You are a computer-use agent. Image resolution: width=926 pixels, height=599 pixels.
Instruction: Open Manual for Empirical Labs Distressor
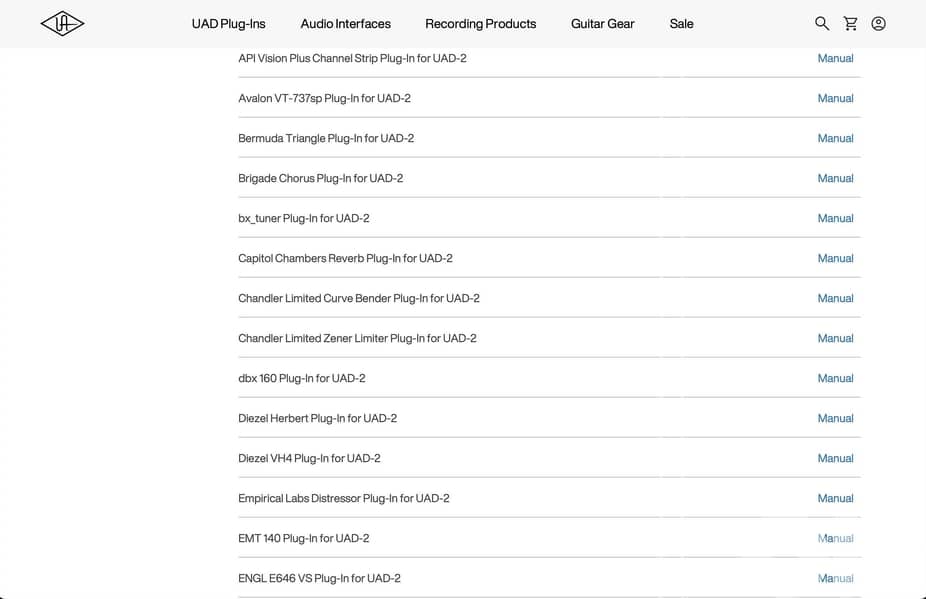(x=835, y=498)
